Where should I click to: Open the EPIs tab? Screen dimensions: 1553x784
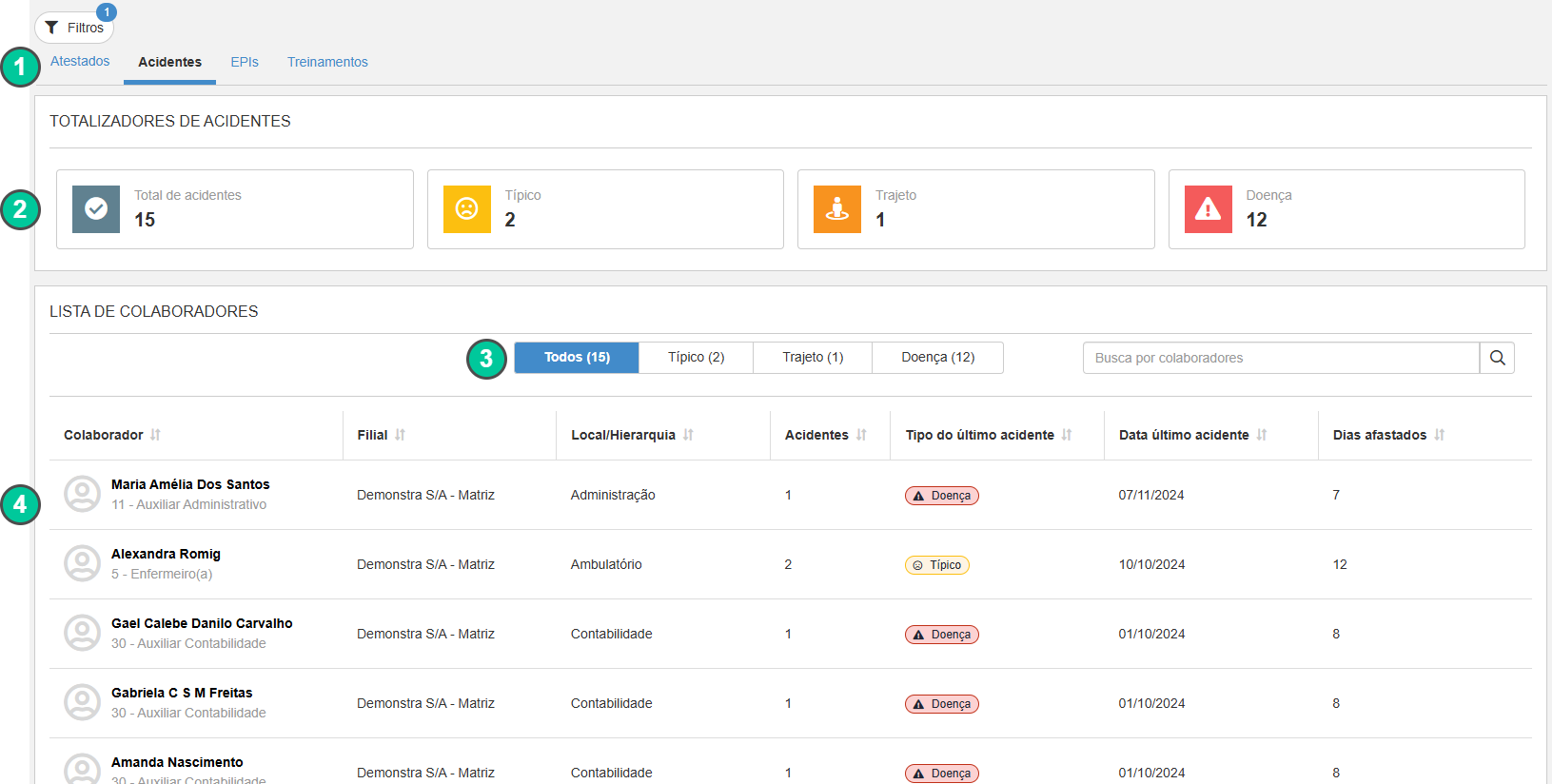point(245,62)
